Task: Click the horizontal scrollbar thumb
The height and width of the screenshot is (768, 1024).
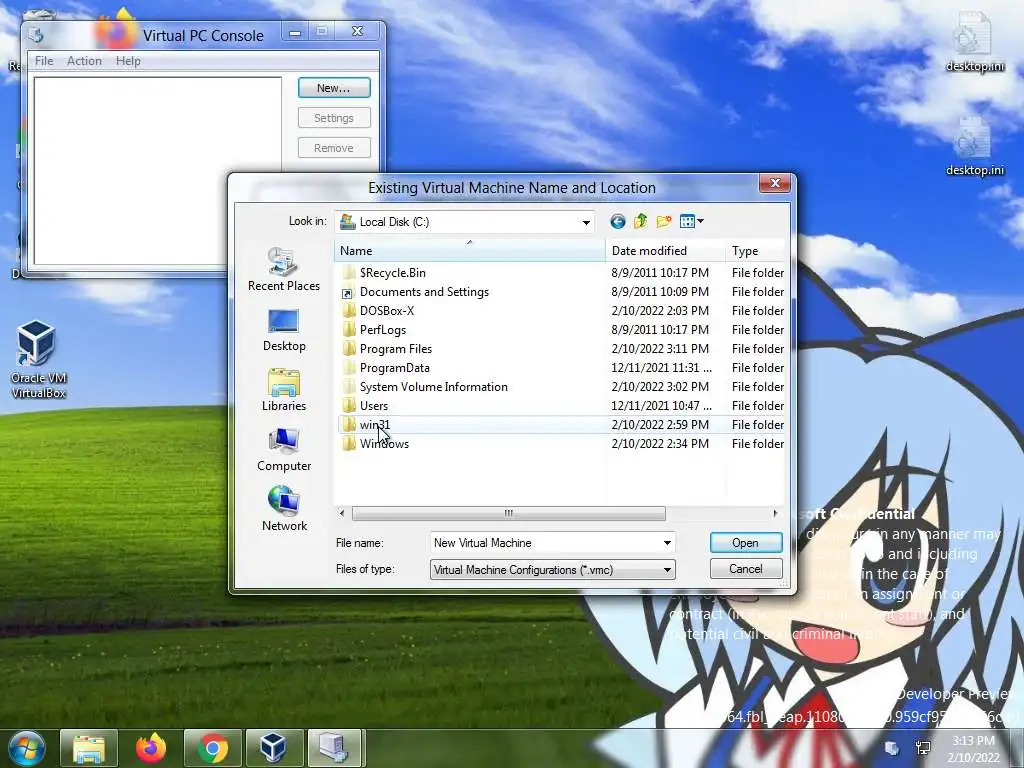Action: (x=508, y=513)
